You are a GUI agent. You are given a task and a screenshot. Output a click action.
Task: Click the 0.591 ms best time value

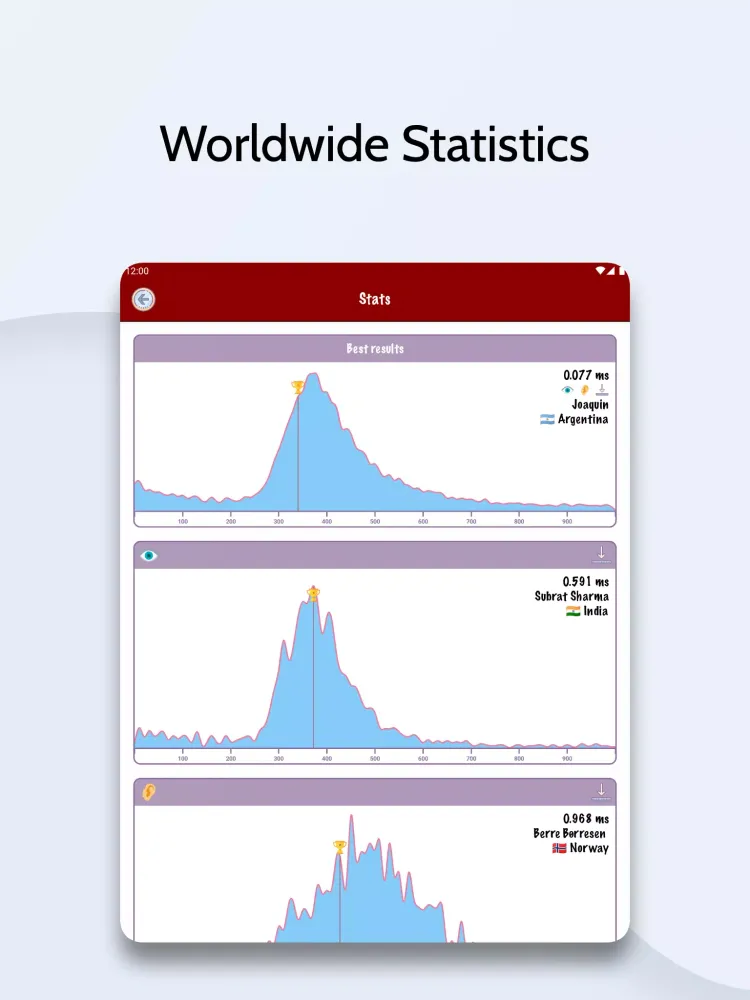click(x=585, y=581)
